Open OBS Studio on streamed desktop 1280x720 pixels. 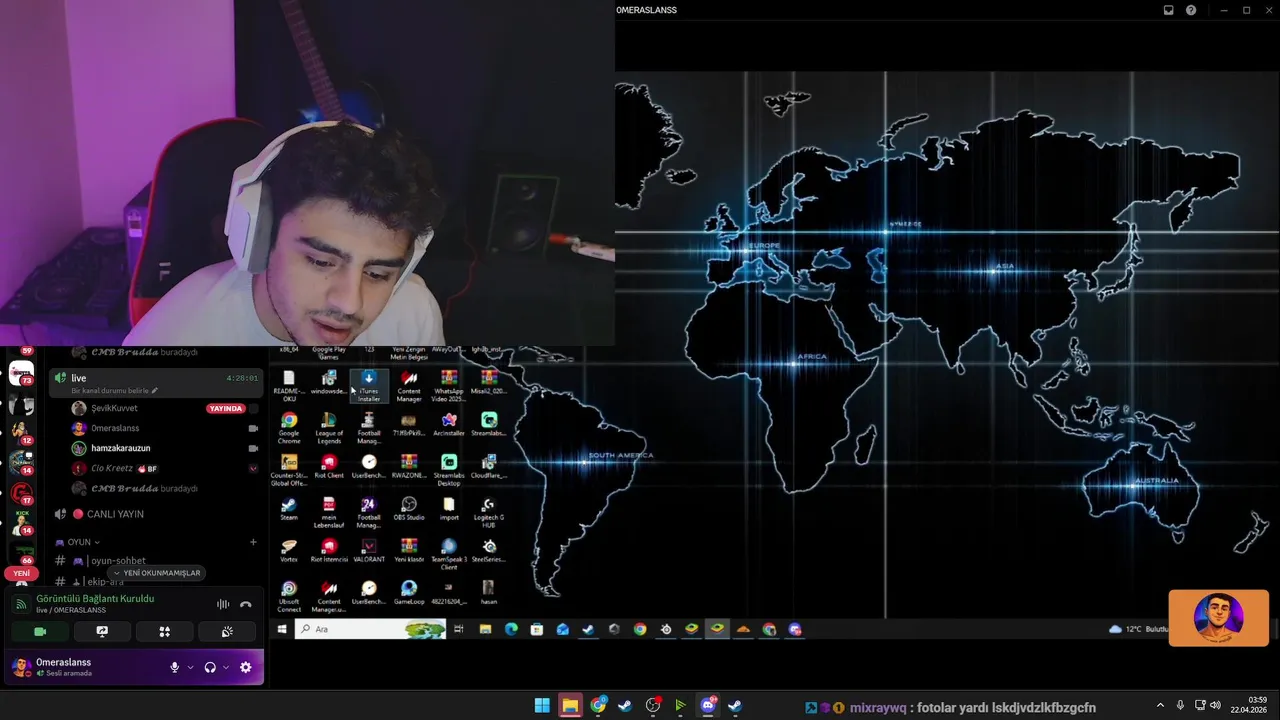click(409, 510)
